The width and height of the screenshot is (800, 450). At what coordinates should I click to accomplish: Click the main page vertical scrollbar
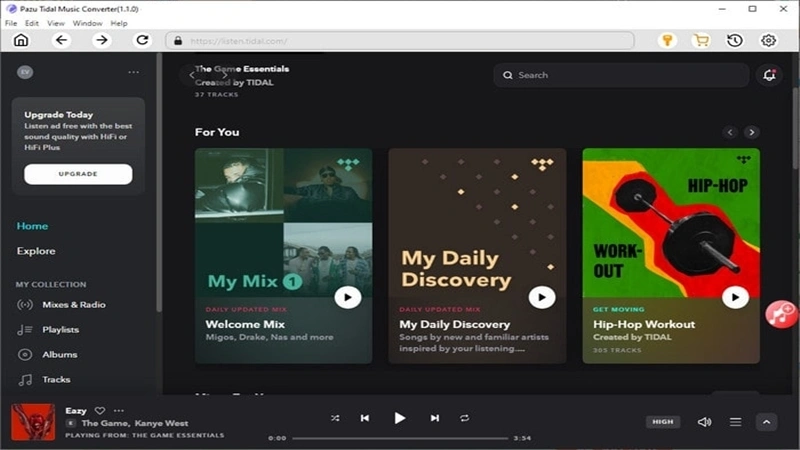(x=795, y=128)
